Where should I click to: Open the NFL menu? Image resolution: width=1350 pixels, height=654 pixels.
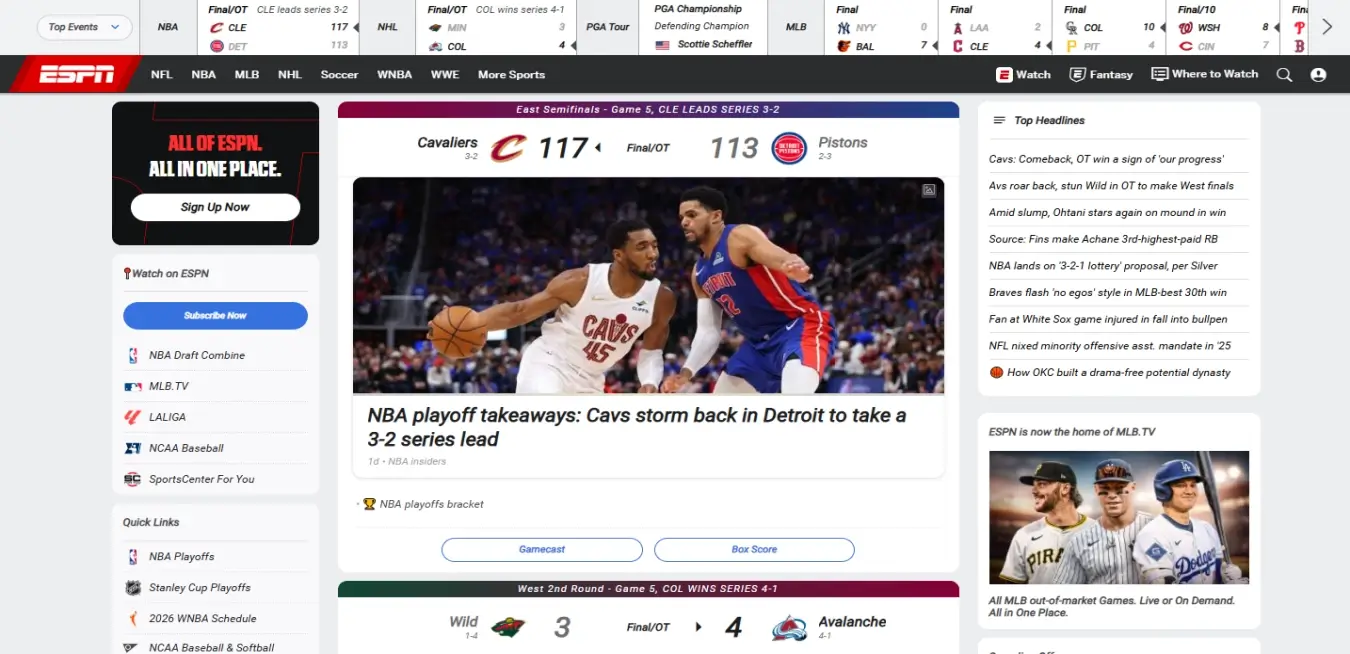(162, 74)
